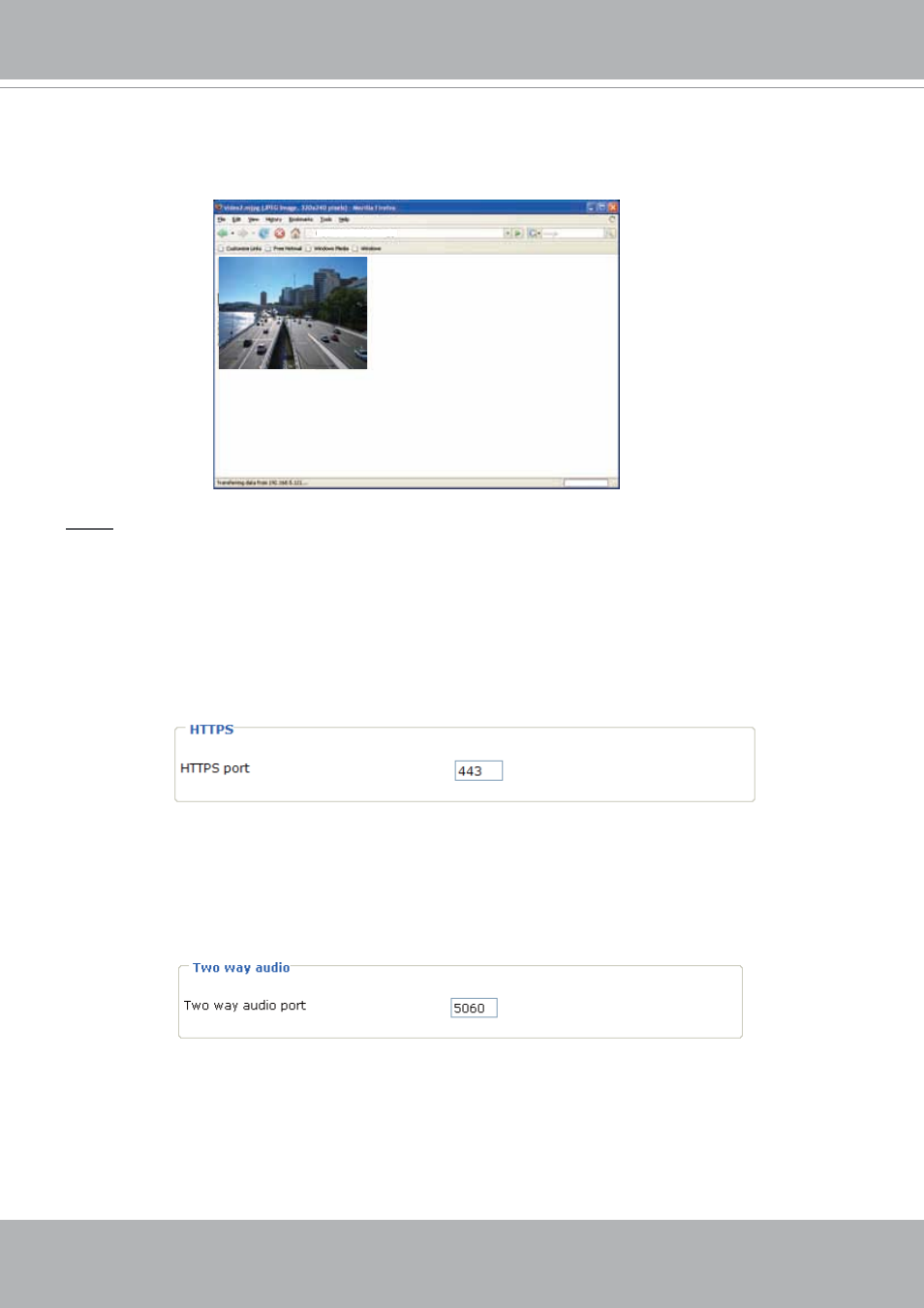The height and width of the screenshot is (1308, 924).
Task: Close the Firefox window
Action: (x=613, y=207)
